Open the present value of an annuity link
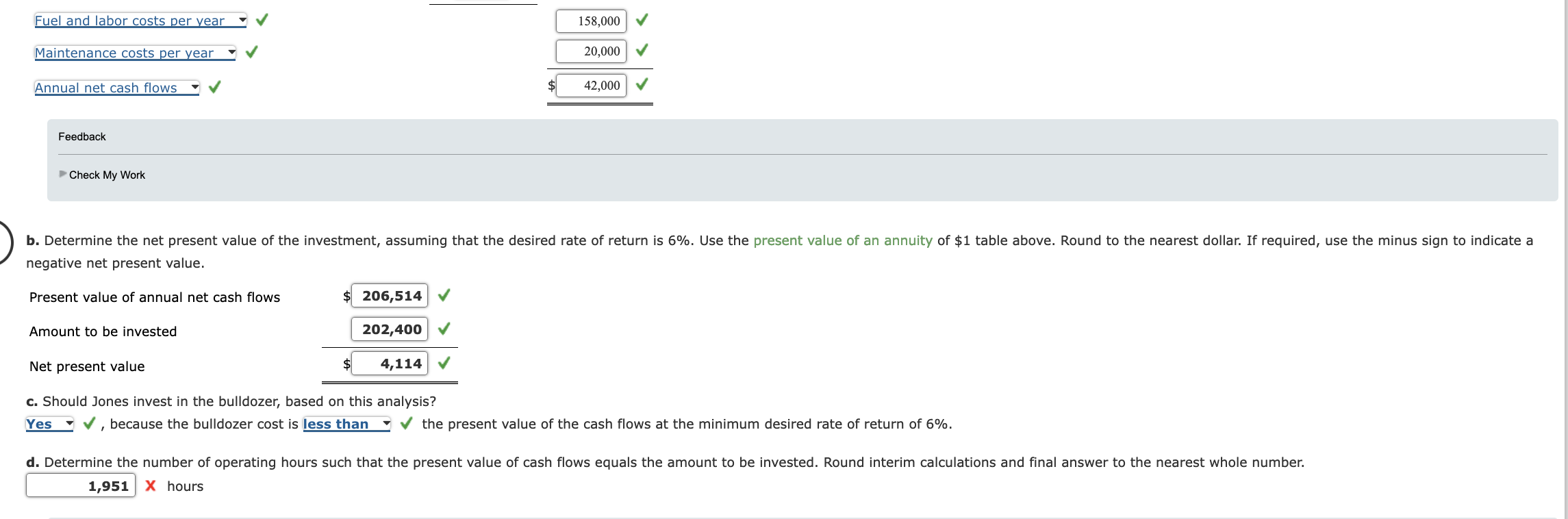This screenshot has height=519, width=1568. tap(842, 240)
